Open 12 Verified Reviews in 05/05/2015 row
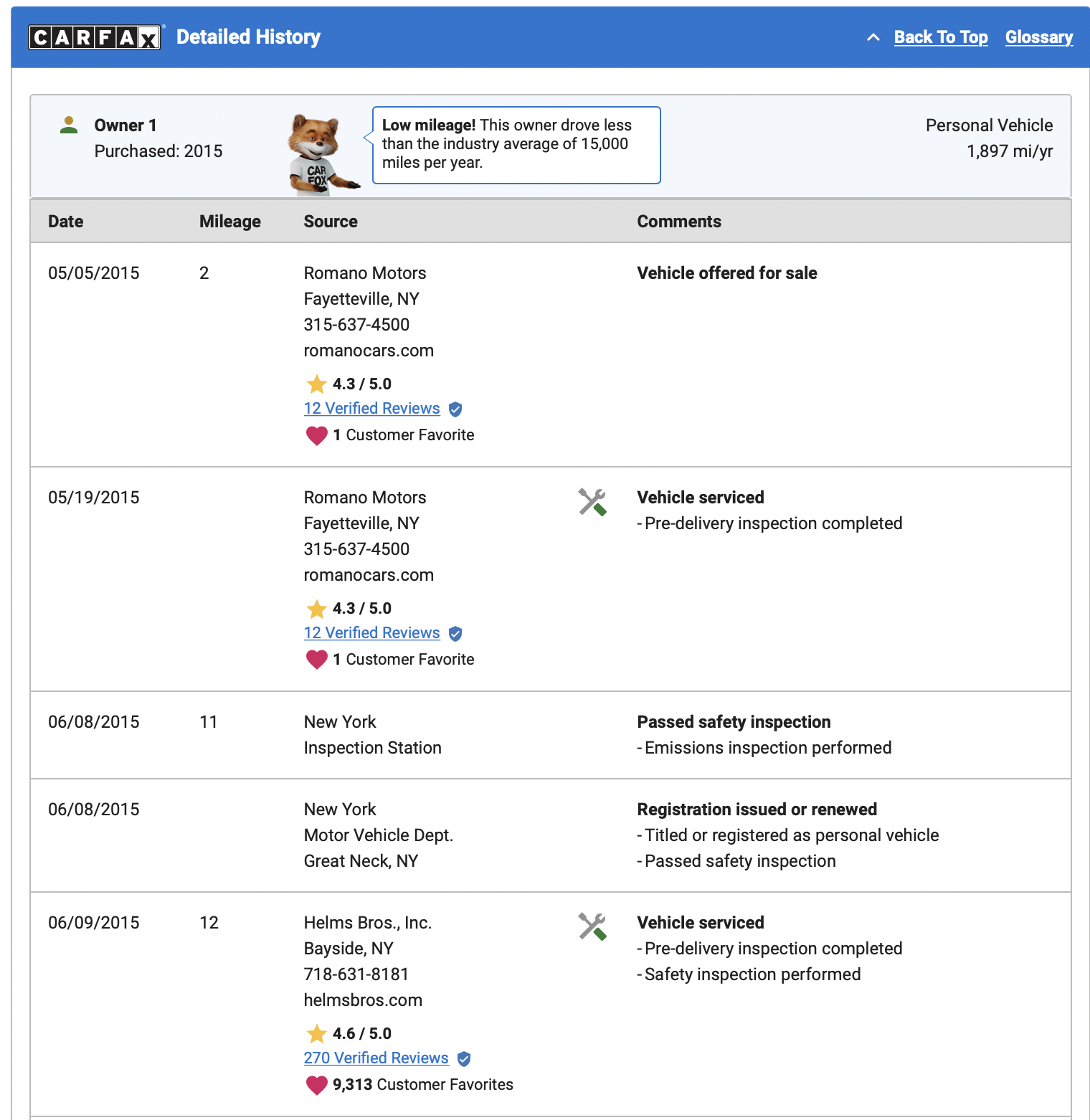 pos(371,409)
